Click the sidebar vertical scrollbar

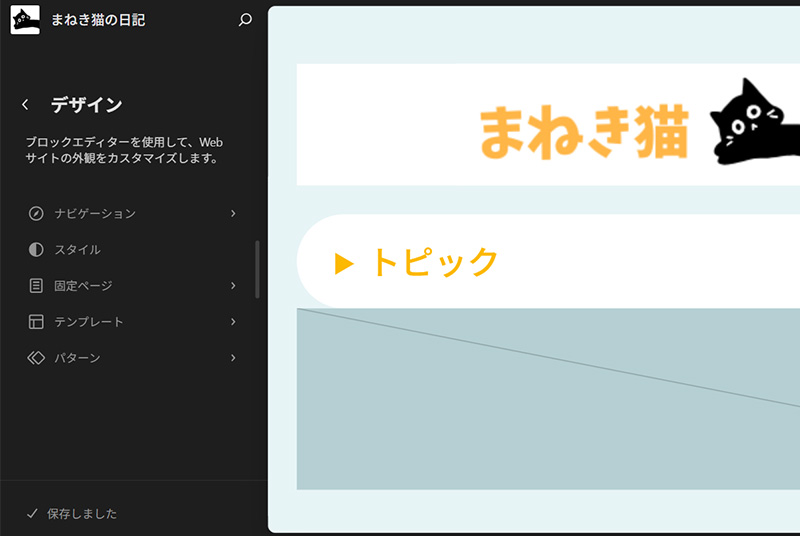257,268
